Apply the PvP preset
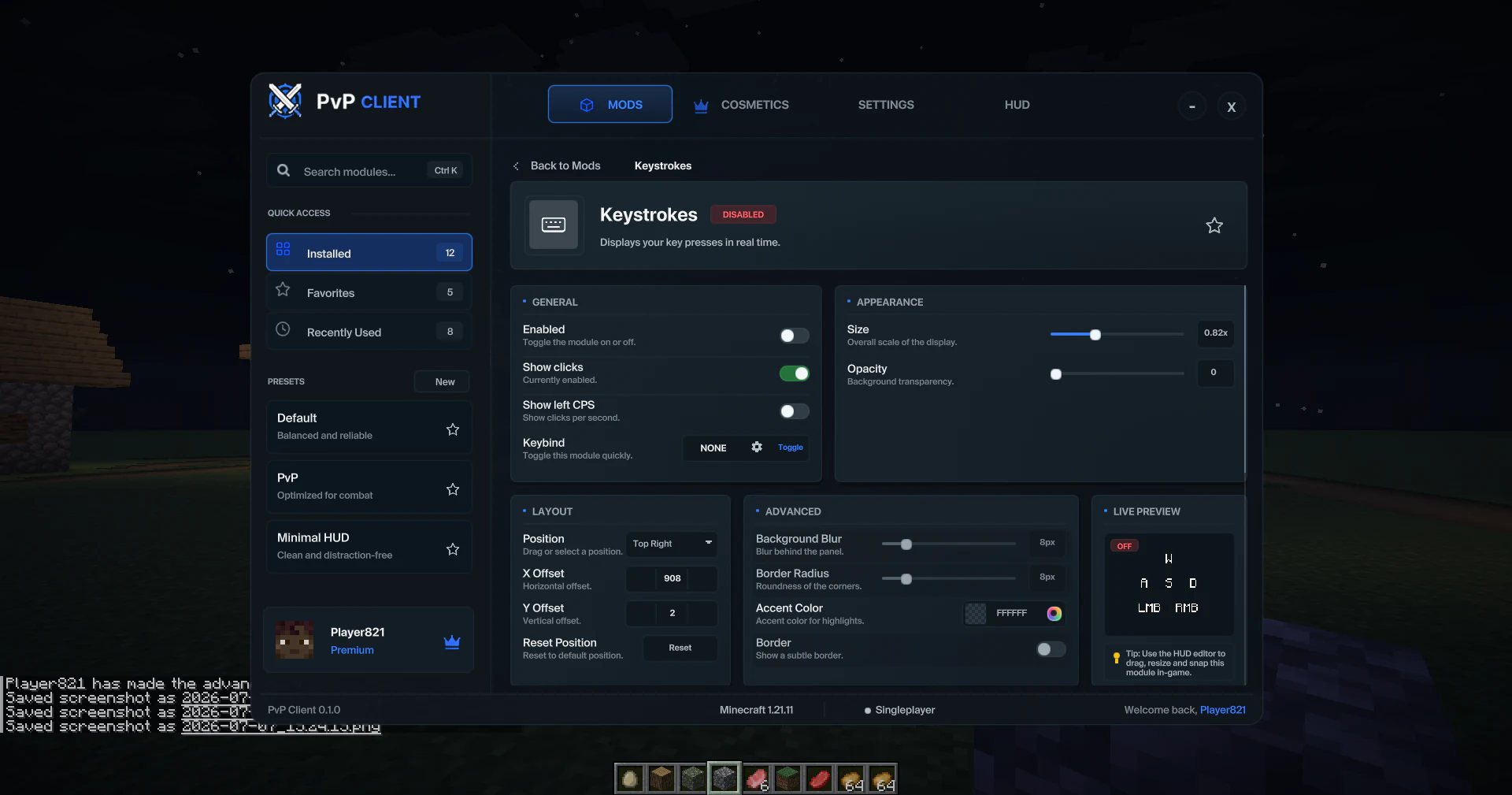 click(x=369, y=487)
